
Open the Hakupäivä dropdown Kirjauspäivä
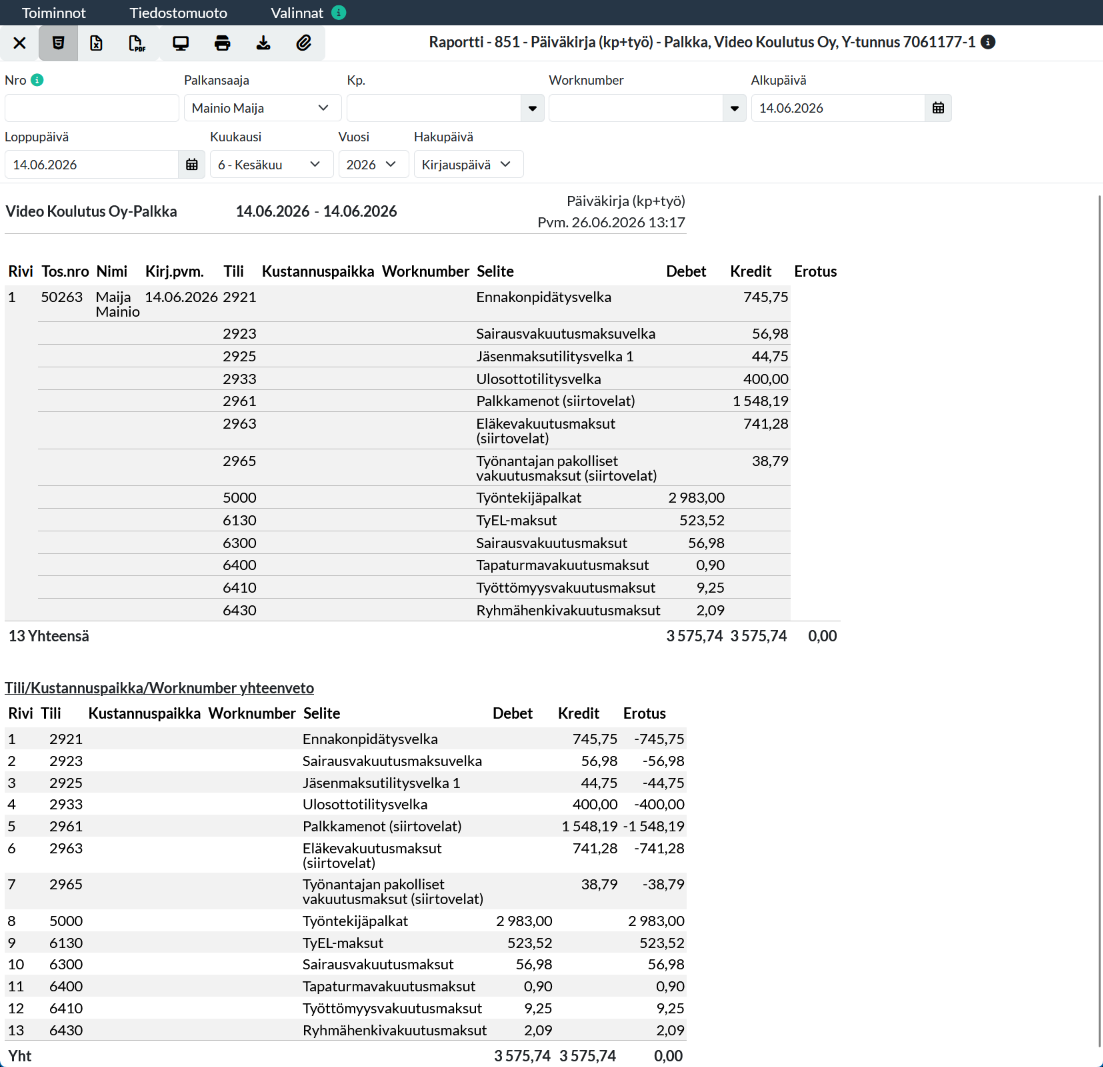click(468, 164)
